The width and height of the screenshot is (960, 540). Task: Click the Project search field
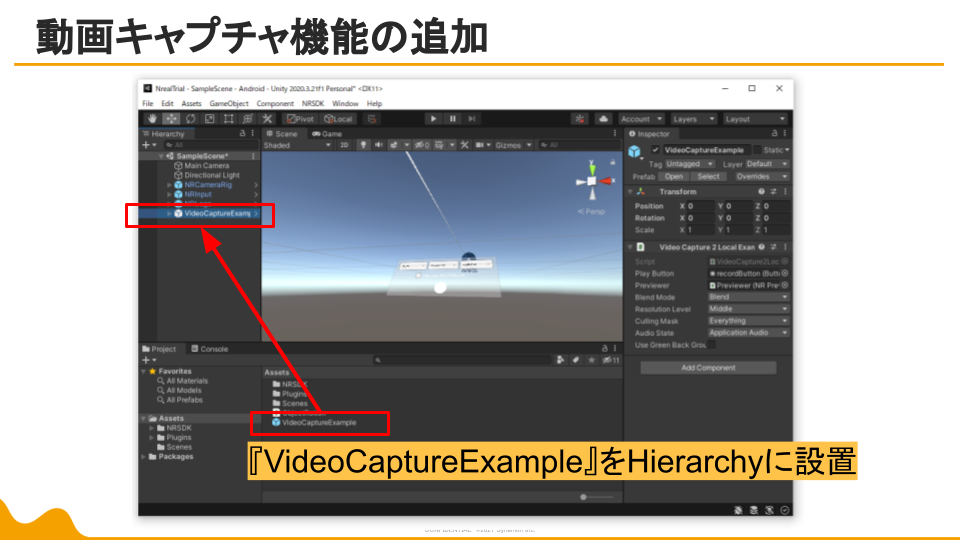pos(462,360)
